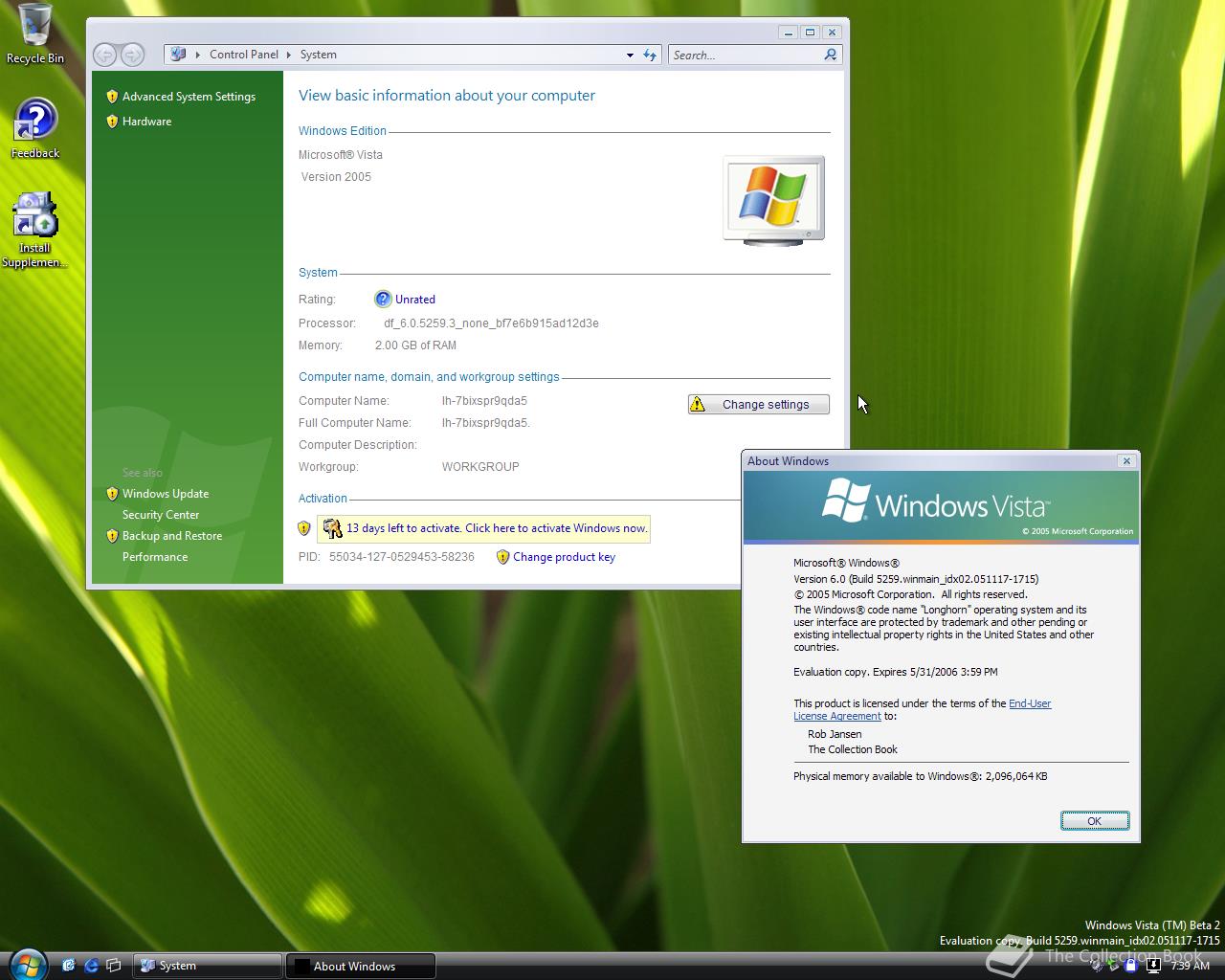Click the activation keys icon
The height and width of the screenshot is (980, 1225).
(332, 528)
